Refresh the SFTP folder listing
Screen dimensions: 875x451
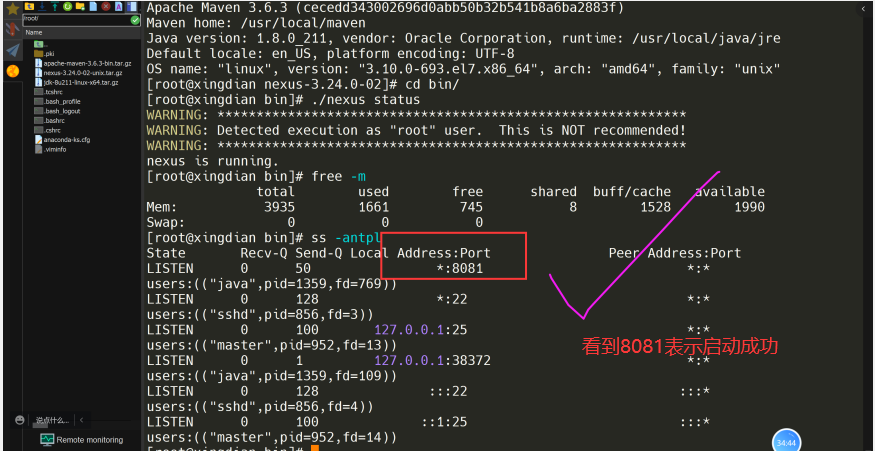68,6
